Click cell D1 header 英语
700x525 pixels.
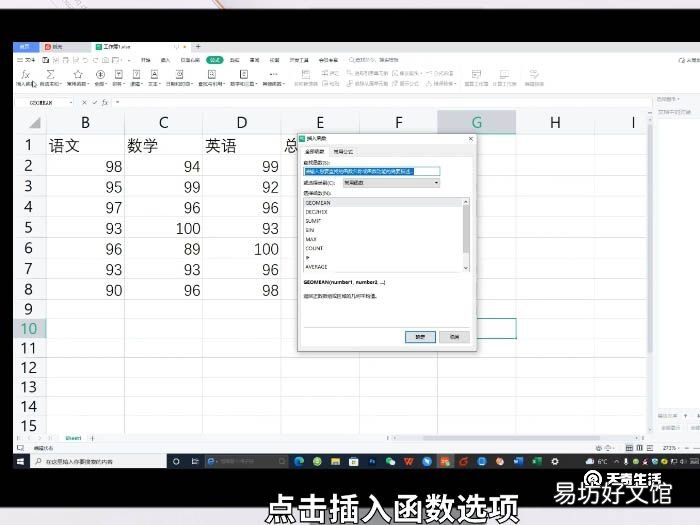point(242,146)
